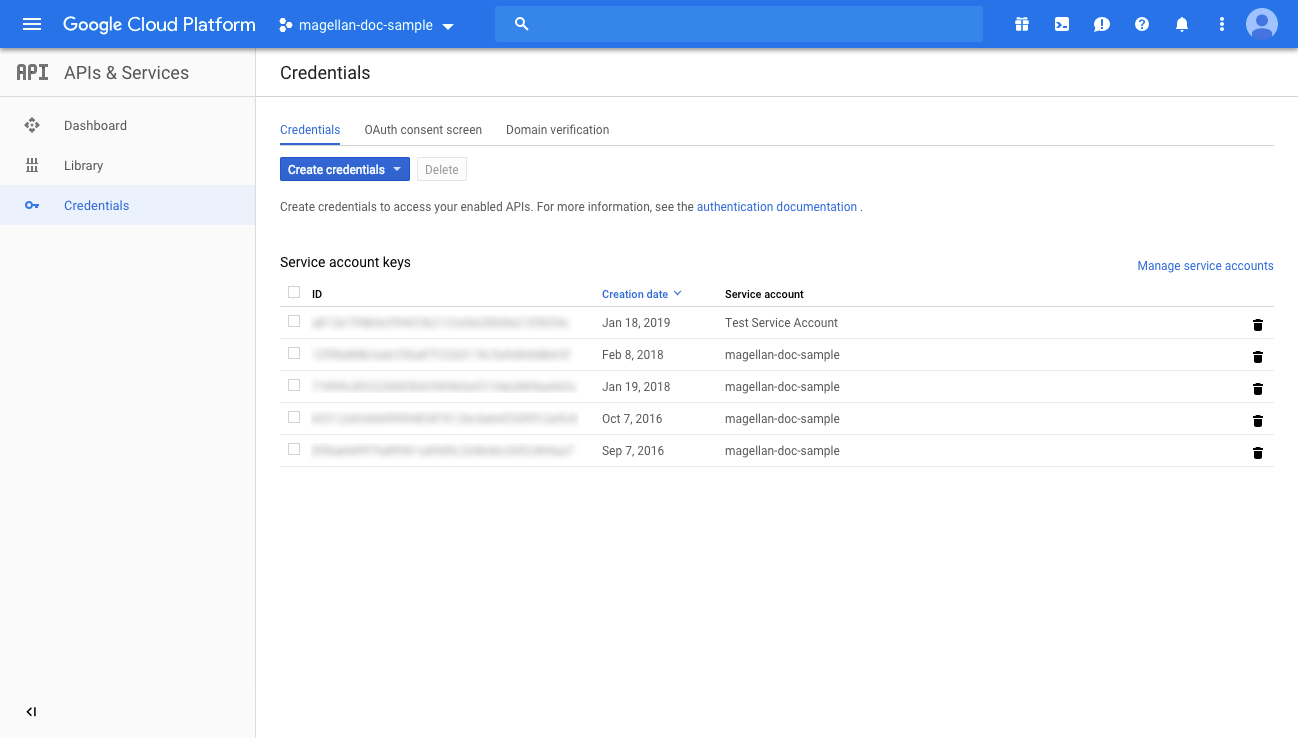This screenshot has height=738, width=1298.
Task: Click the Delete button
Action: pos(441,170)
